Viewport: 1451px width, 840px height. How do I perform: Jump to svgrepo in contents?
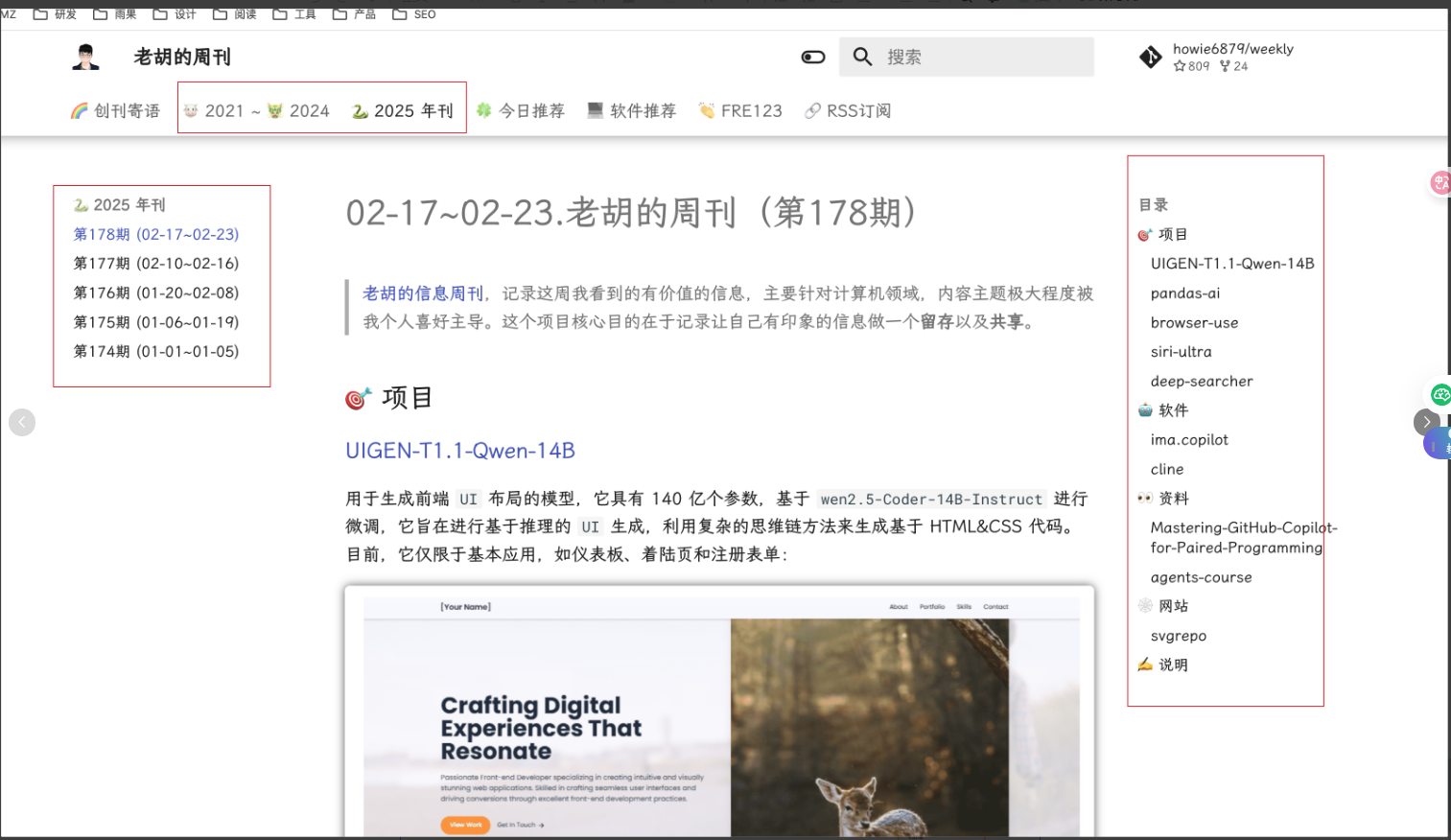(x=1179, y=636)
